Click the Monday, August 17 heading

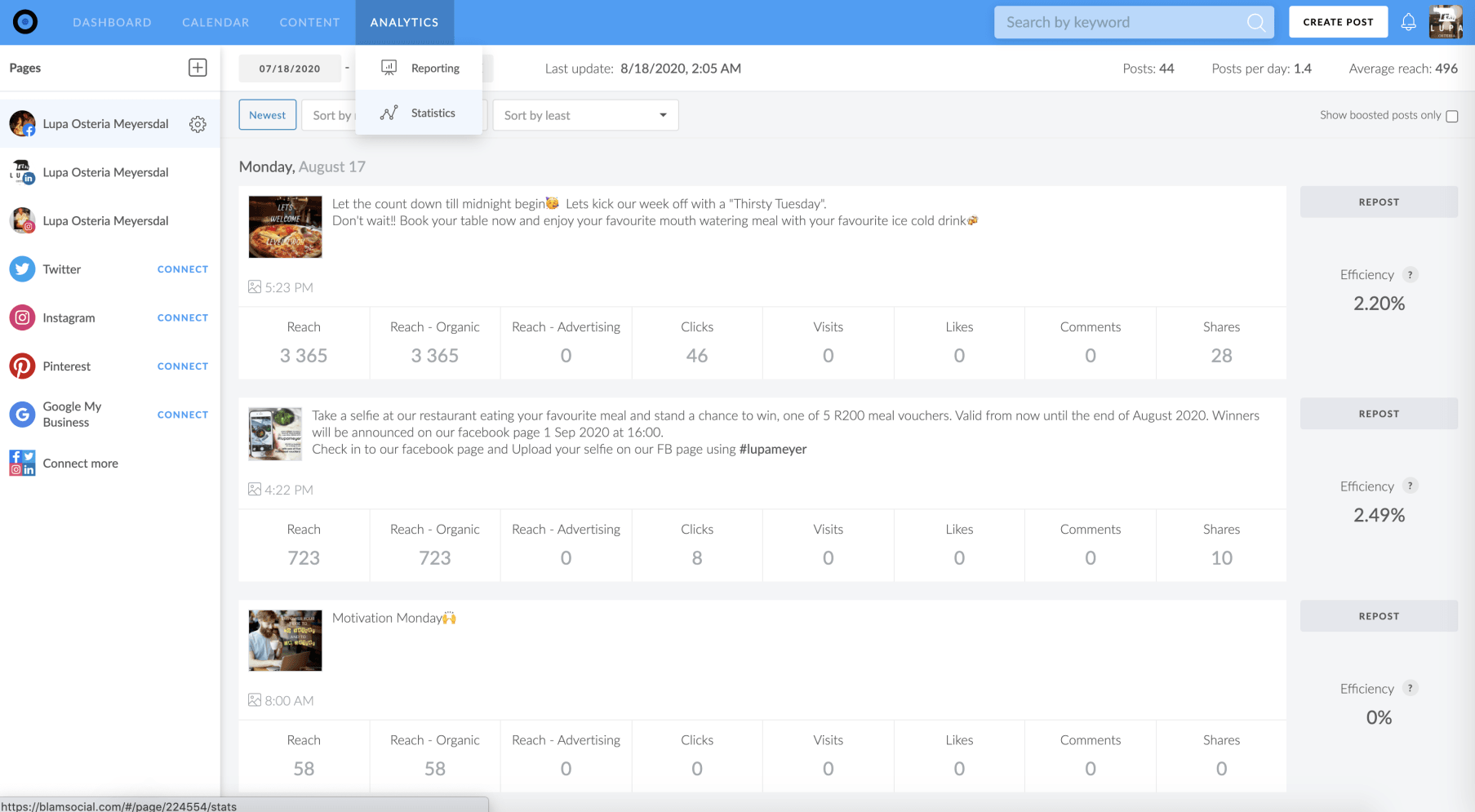point(302,166)
